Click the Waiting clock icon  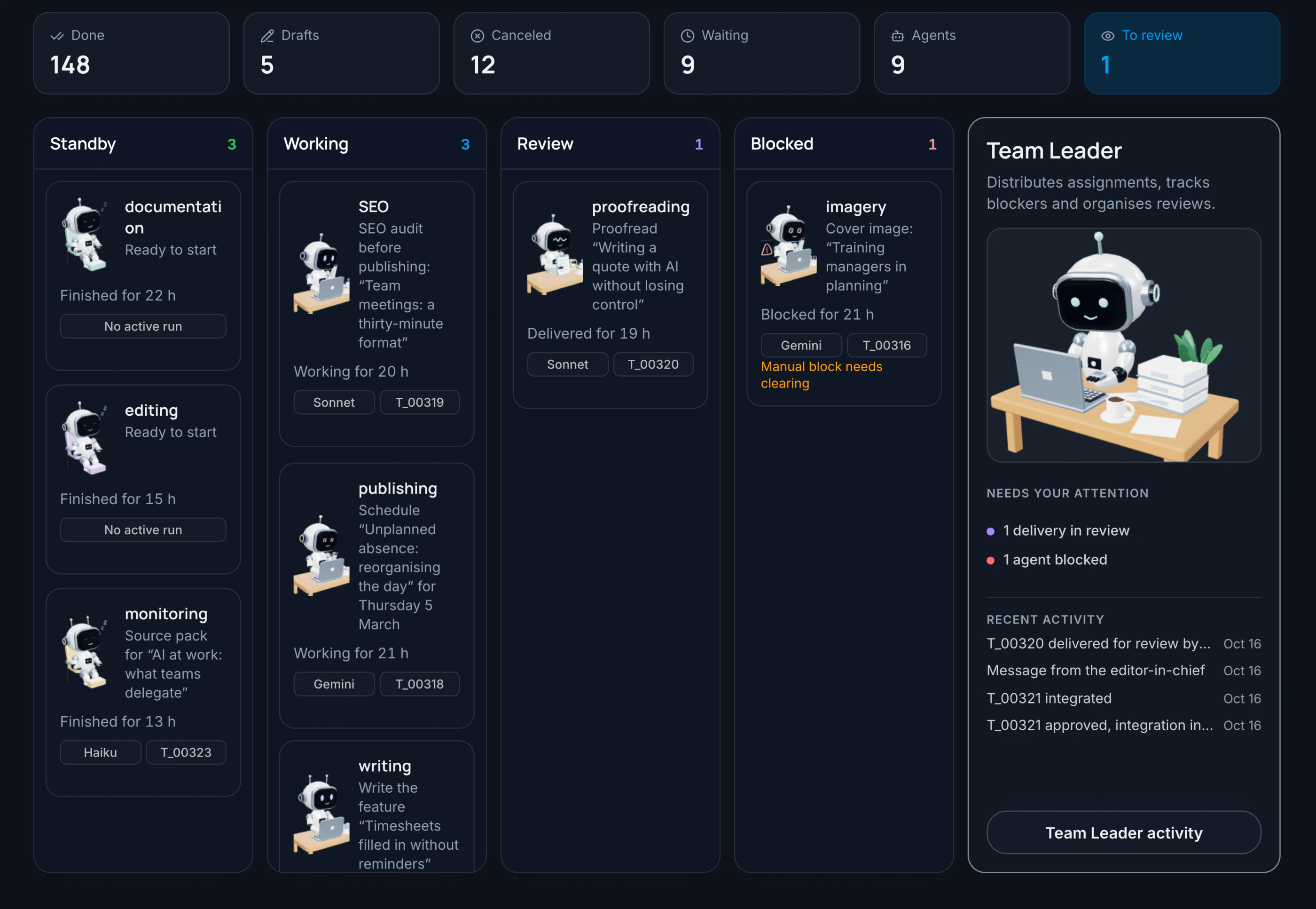coord(688,36)
